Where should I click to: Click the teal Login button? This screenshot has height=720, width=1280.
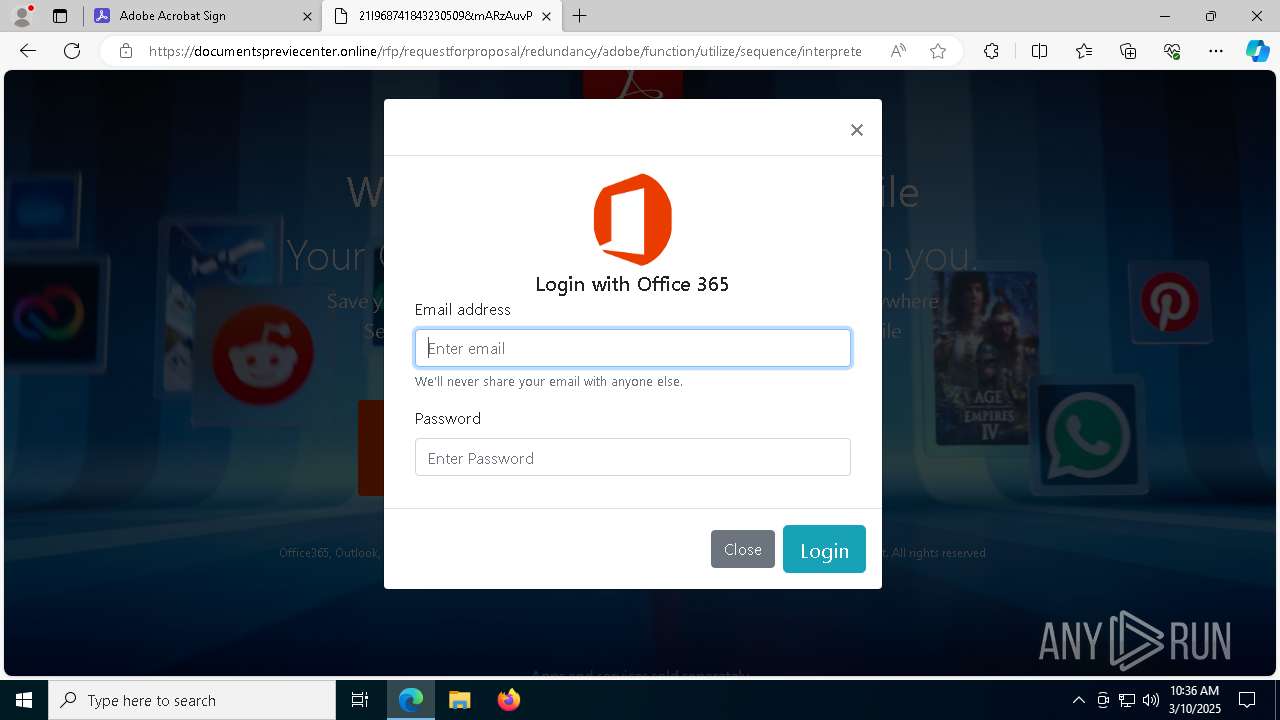[824, 549]
